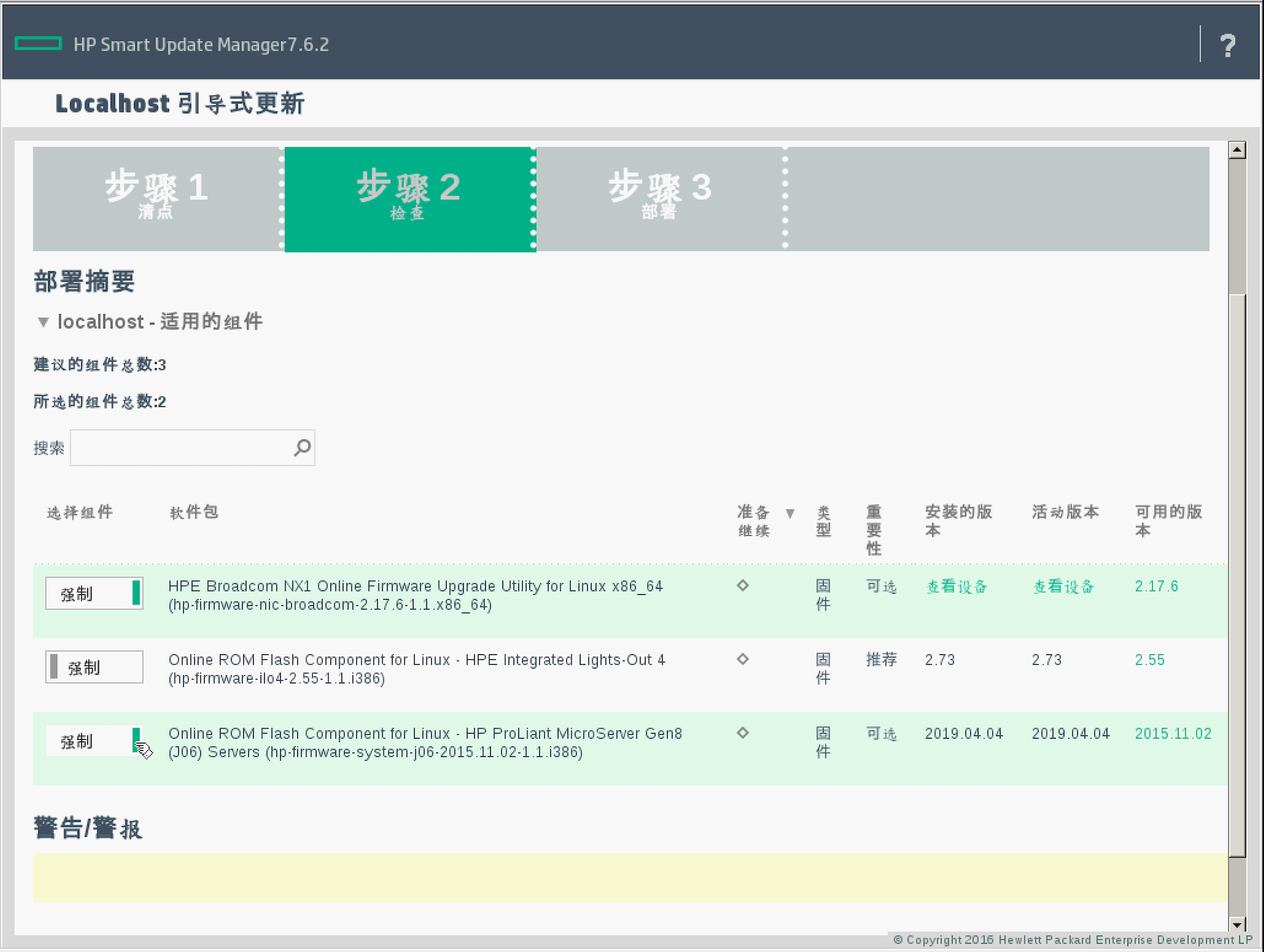Open installed version view-devices link for Broadcom
The height and width of the screenshot is (952, 1264).
click(956, 587)
